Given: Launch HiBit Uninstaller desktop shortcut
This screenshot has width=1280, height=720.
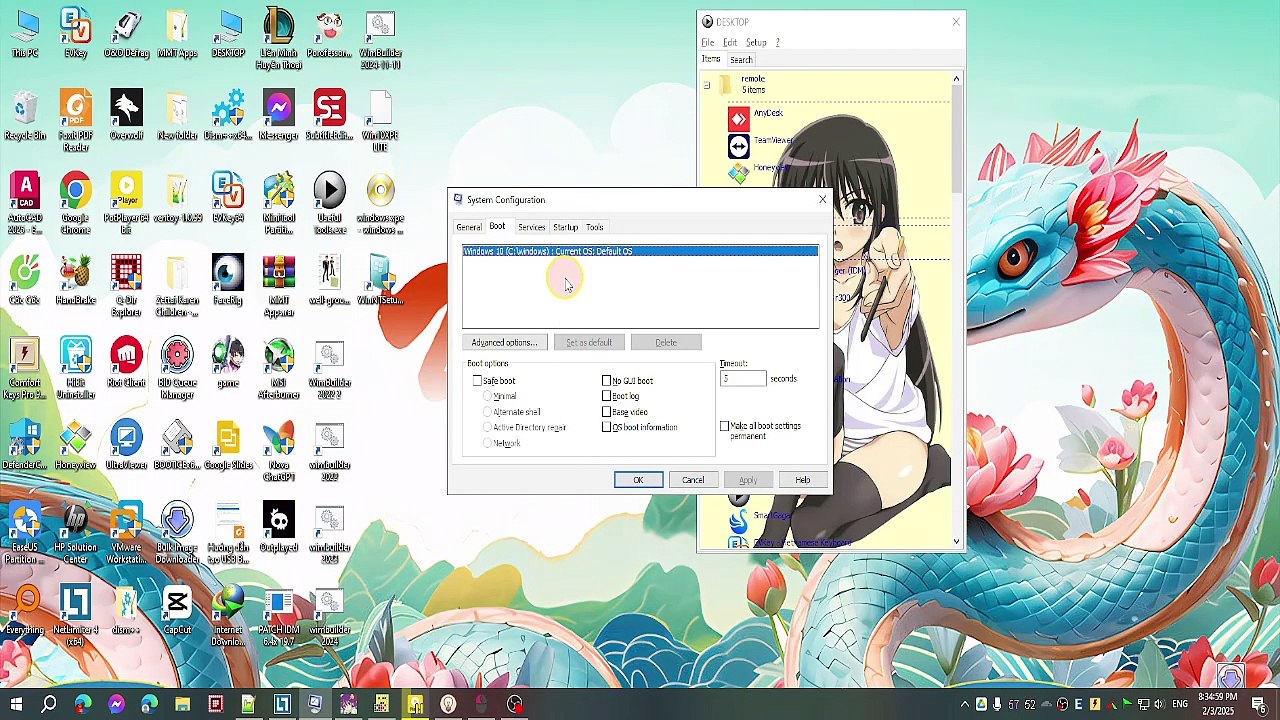Looking at the screenshot, I should tap(76, 369).
